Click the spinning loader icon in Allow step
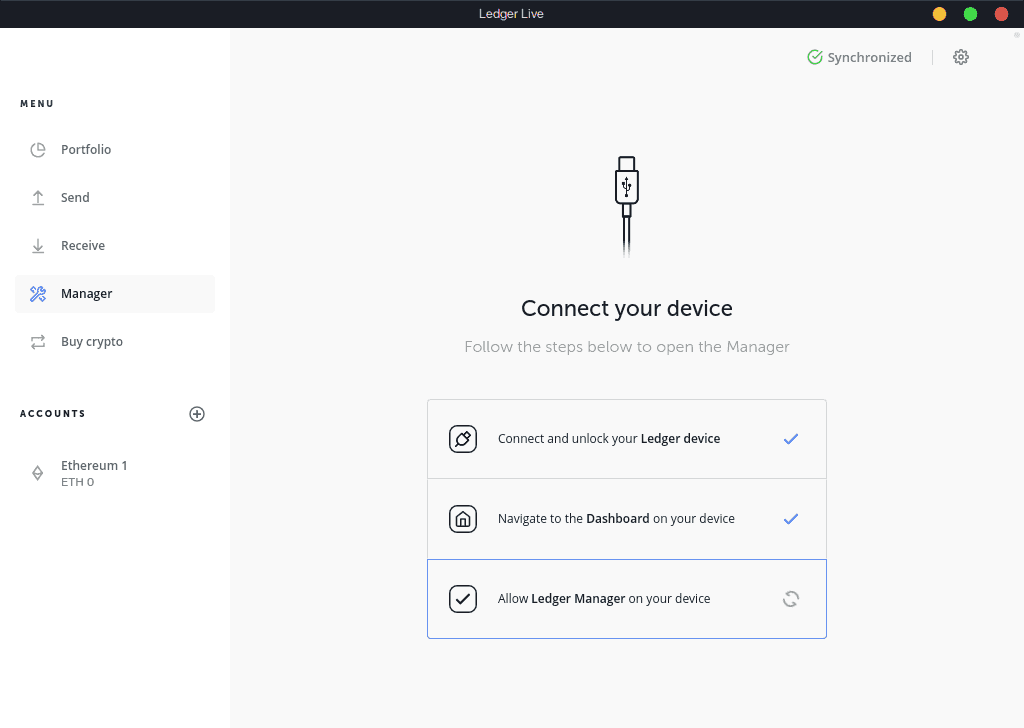 [x=791, y=599]
